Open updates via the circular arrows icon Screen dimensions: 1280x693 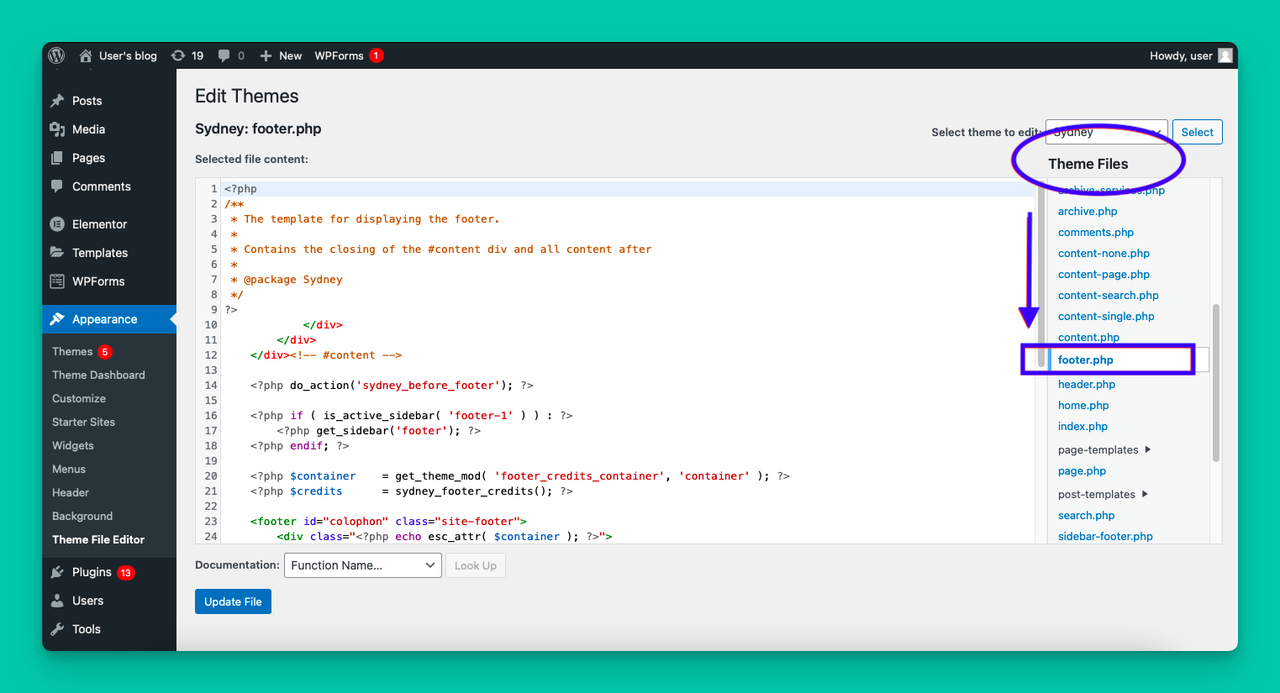(x=178, y=56)
